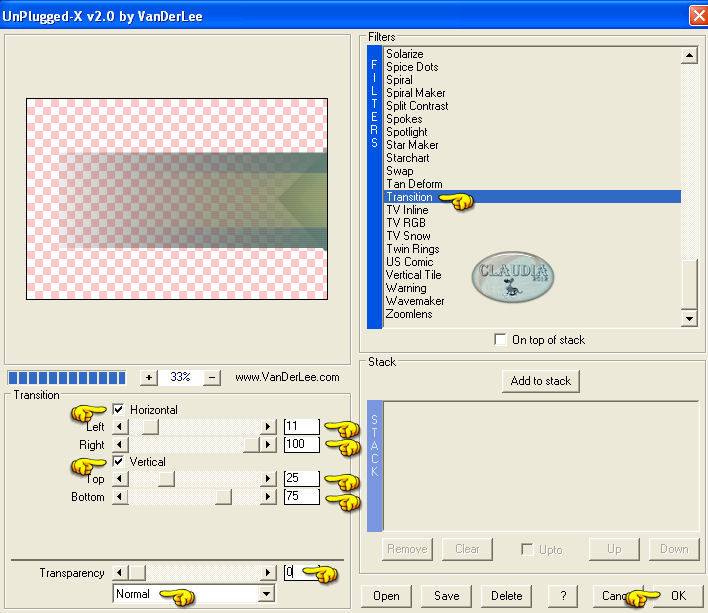Click the Left value field showing 11
The height and width of the screenshot is (613, 708).
click(302, 427)
